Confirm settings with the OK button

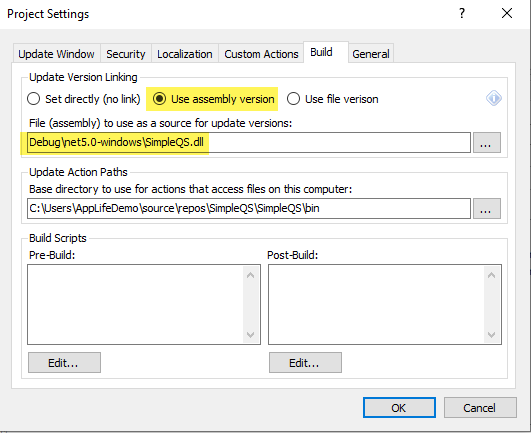pyautogui.click(x=399, y=408)
